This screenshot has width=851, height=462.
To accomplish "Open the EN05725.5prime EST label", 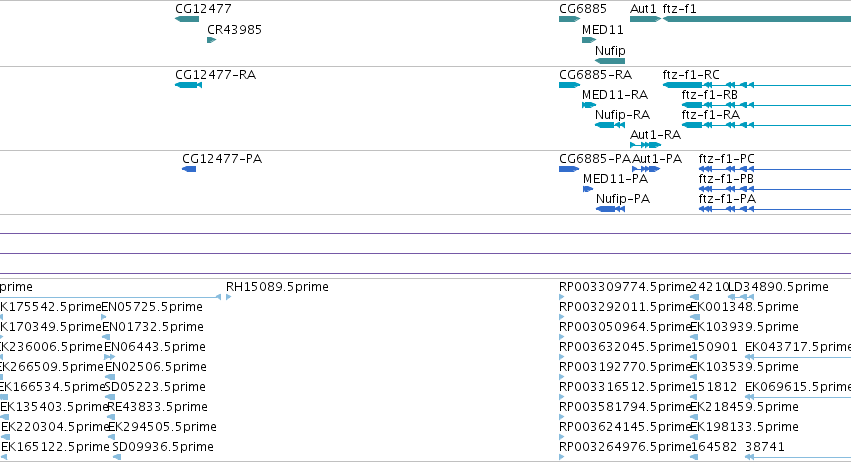I will (x=152, y=307).
